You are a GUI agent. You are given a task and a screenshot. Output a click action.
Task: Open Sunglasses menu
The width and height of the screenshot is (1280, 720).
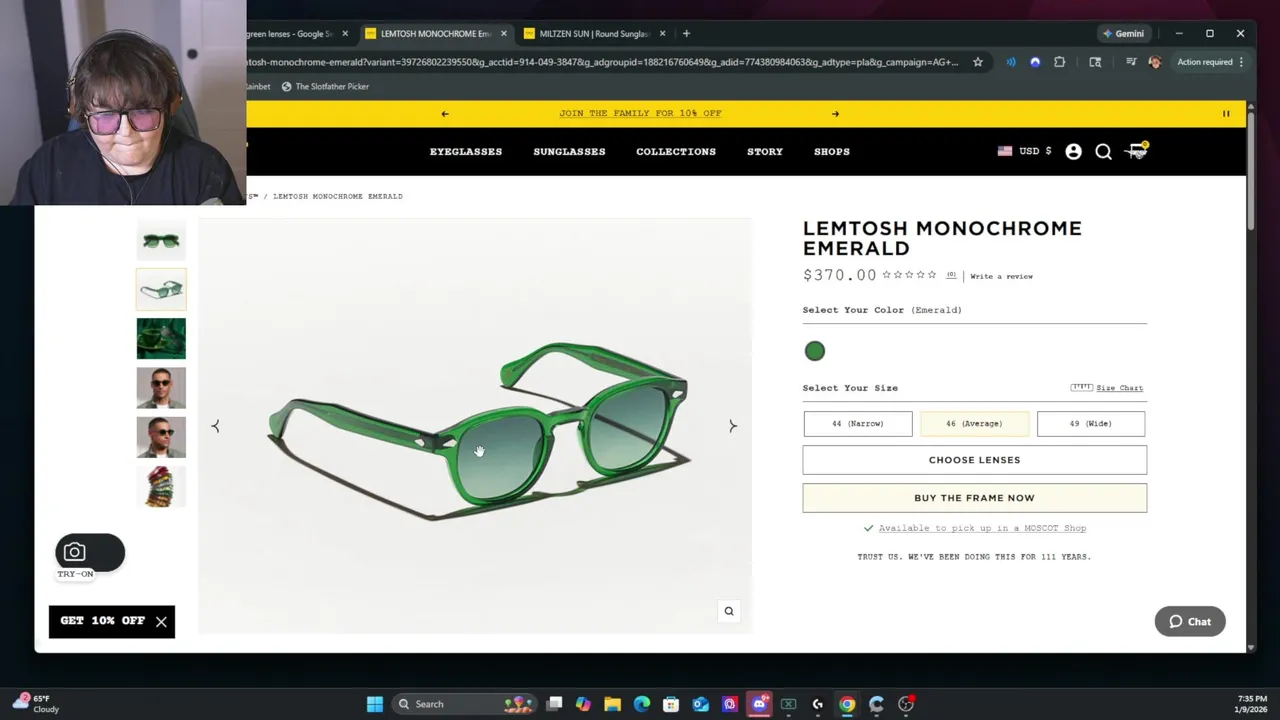point(569,152)
